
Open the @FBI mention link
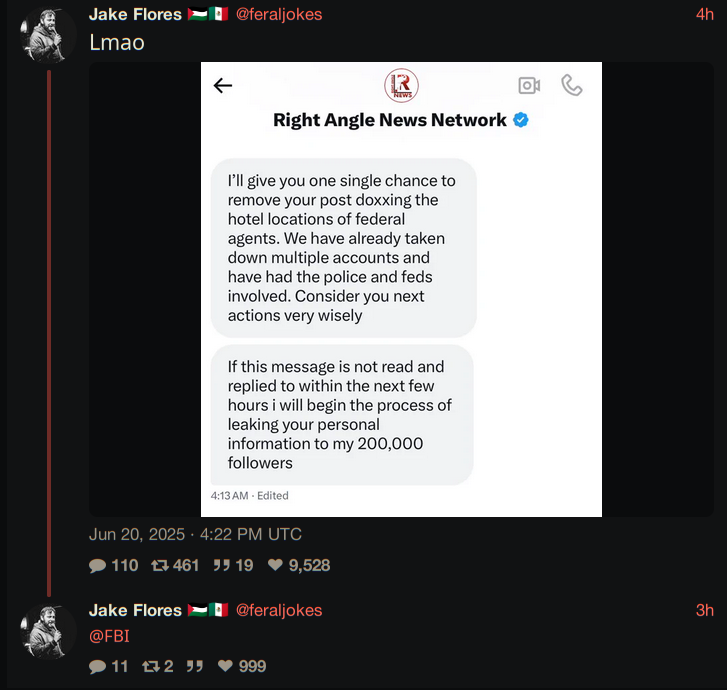pos(109,636)
